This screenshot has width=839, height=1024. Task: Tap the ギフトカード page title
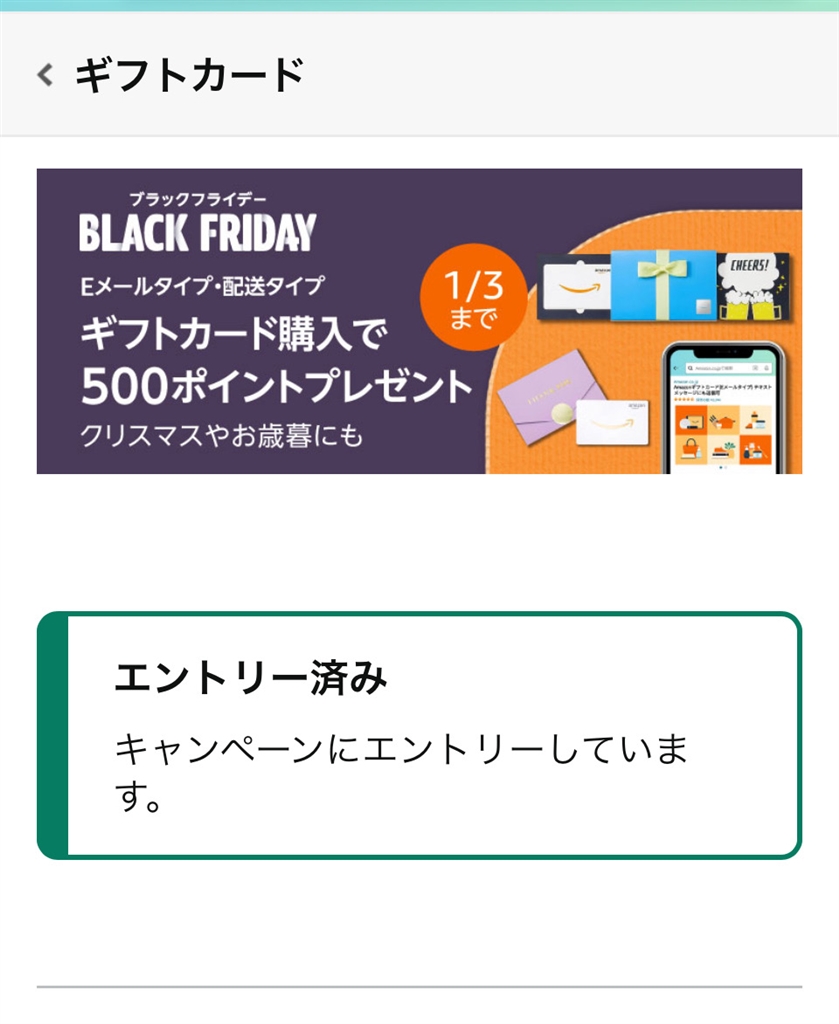(x=189, y=76)
